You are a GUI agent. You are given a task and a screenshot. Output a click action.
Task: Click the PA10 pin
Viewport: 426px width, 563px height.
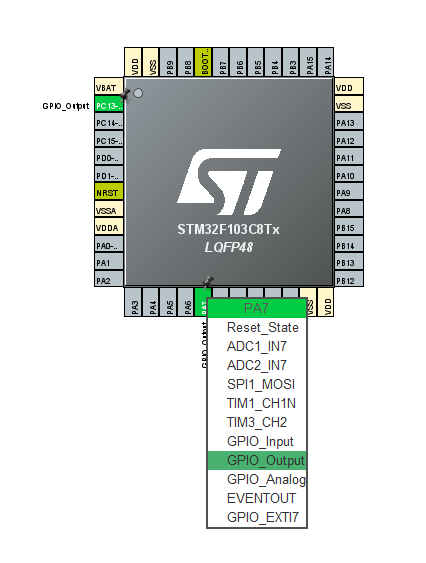(349, 175)
